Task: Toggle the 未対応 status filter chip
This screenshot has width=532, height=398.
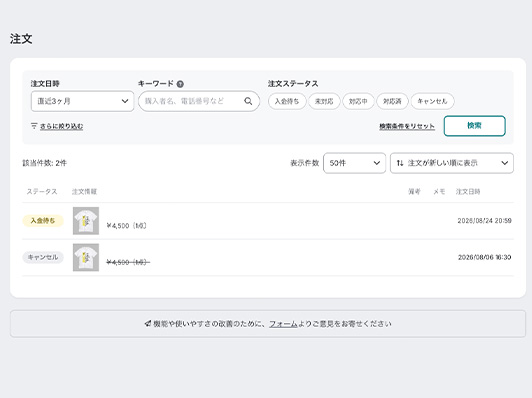Action: [x=324, y=101]
